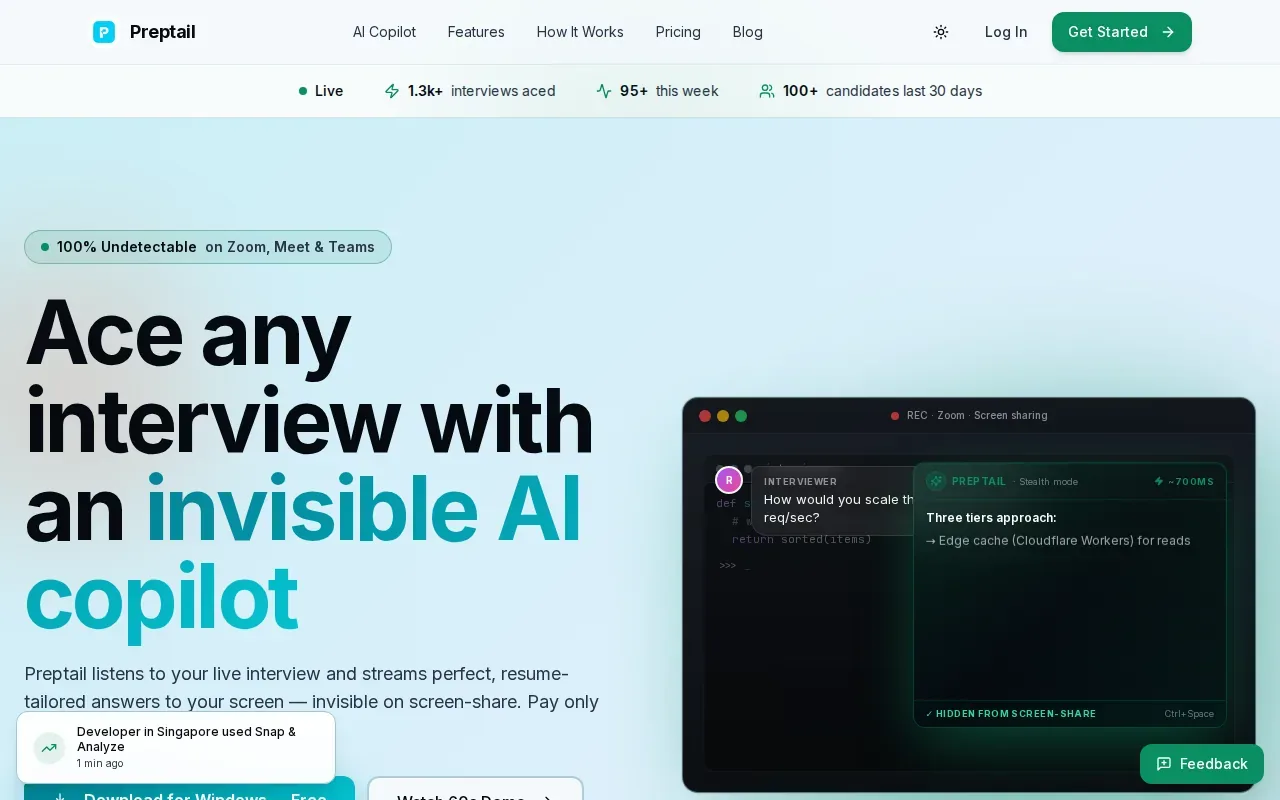
Task: Click the green Live status dot
Action: [303, 91]
